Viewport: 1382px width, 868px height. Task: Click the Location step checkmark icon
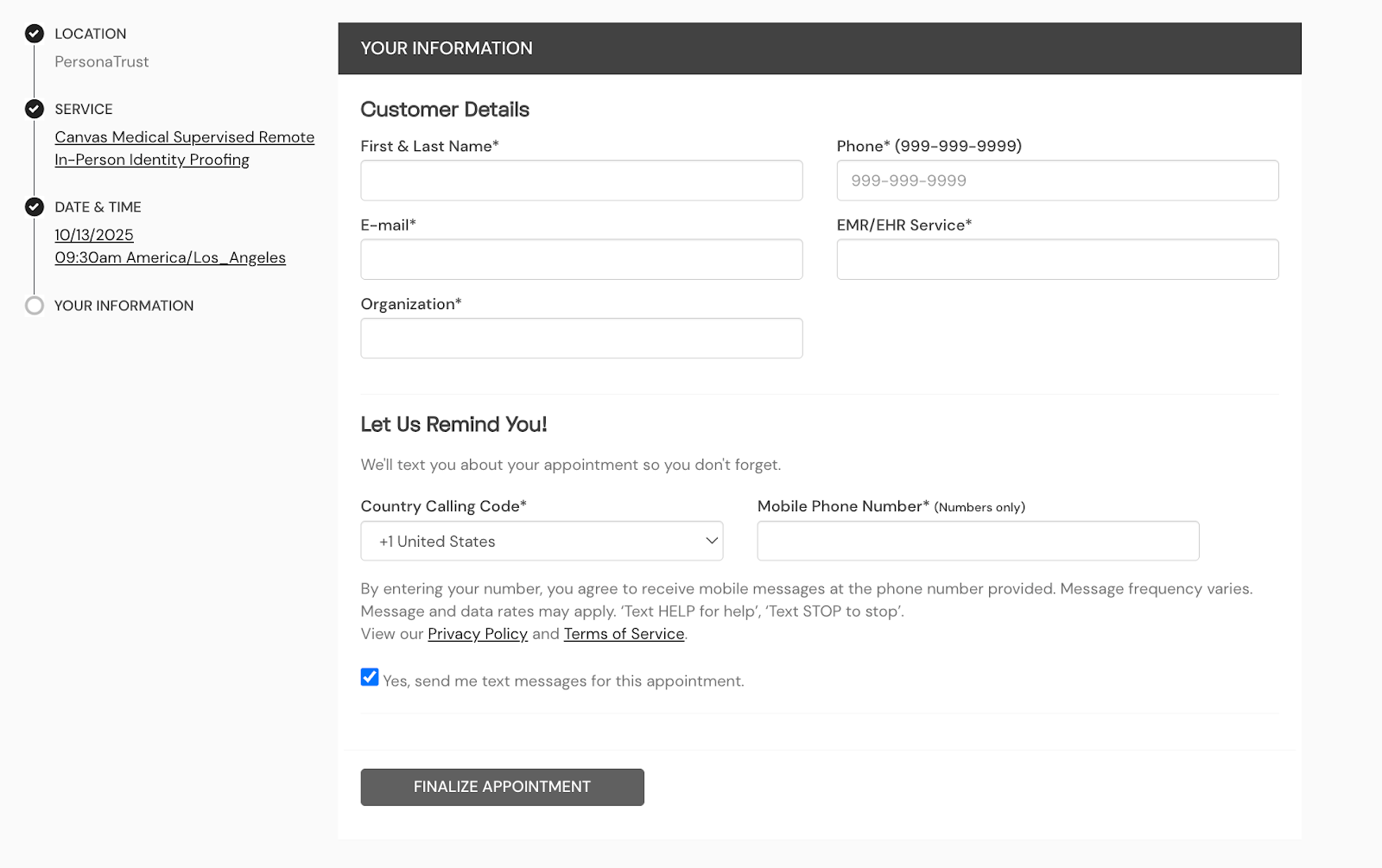point(35,34)
